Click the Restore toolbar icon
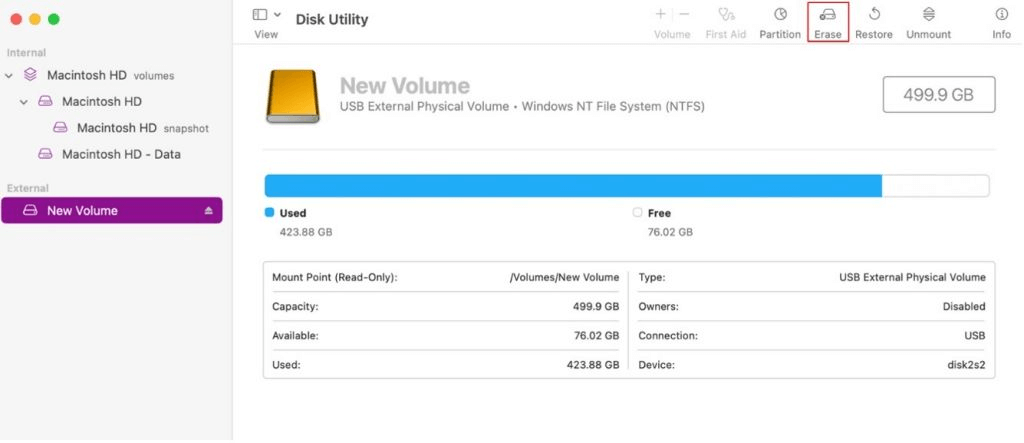This screenshot has width=1024, height=443. 873,15
